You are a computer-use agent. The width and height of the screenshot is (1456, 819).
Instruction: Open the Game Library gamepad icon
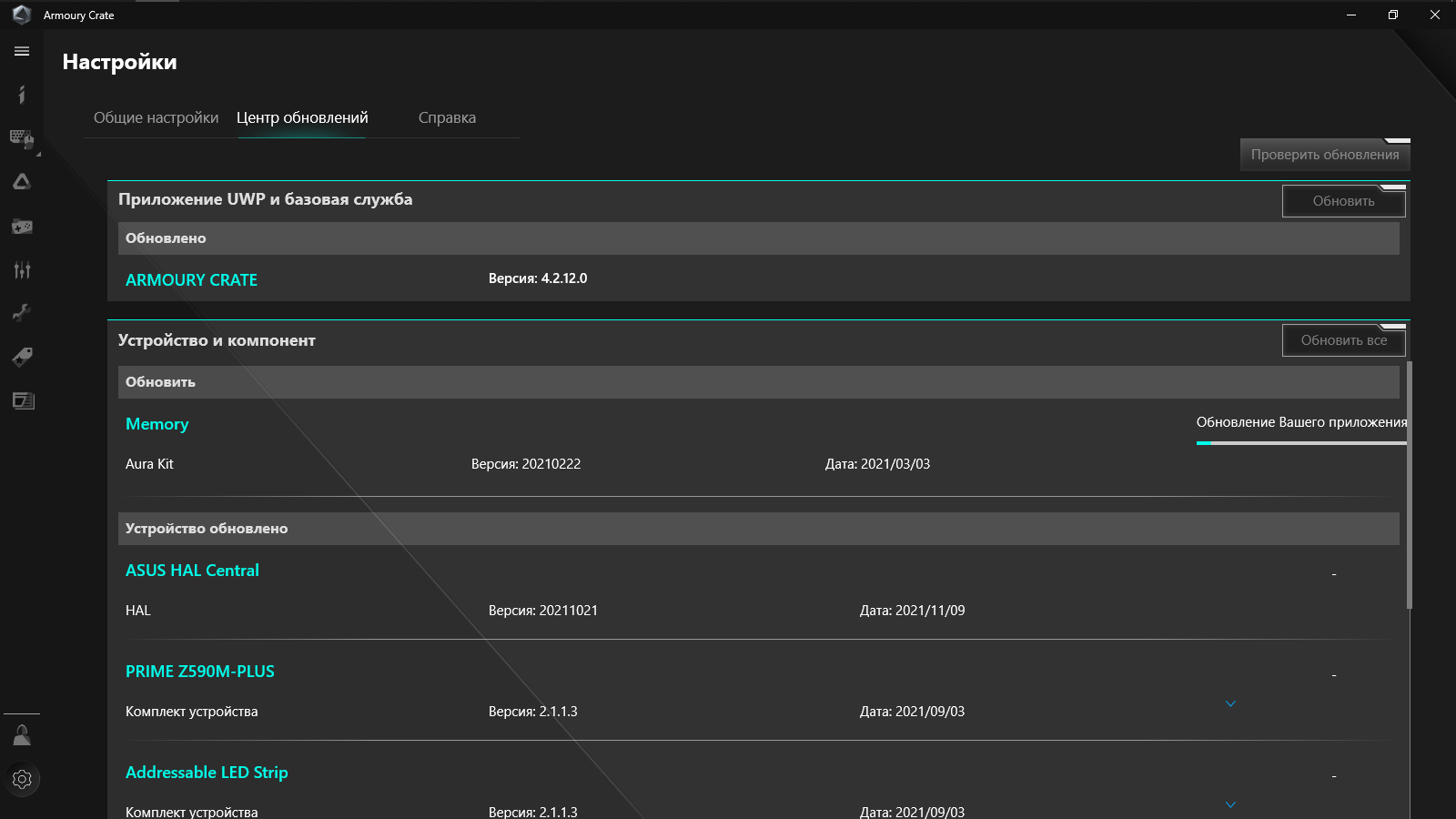click(x=22, y=226)
